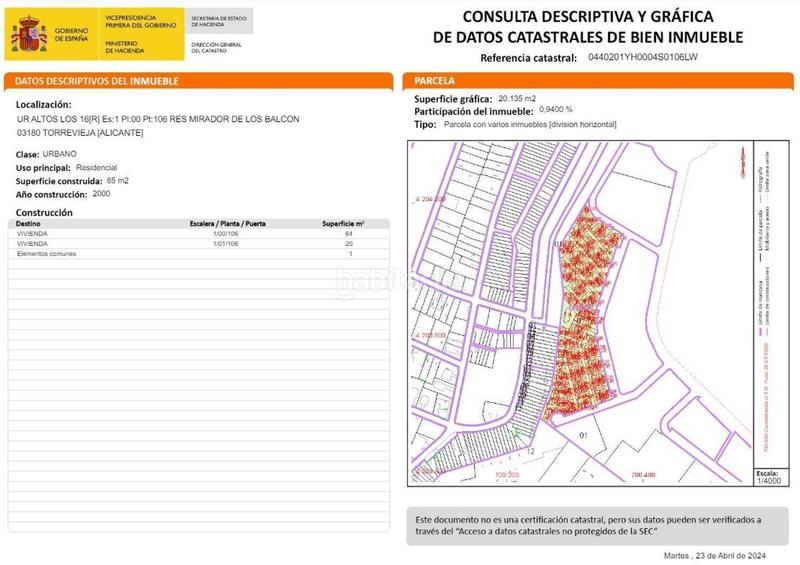This screenshot has height=565, width=800.
Task: Click the Secretaría de Estado de Hacienda label
Action: pyautogui.click(x=219, y=20)
